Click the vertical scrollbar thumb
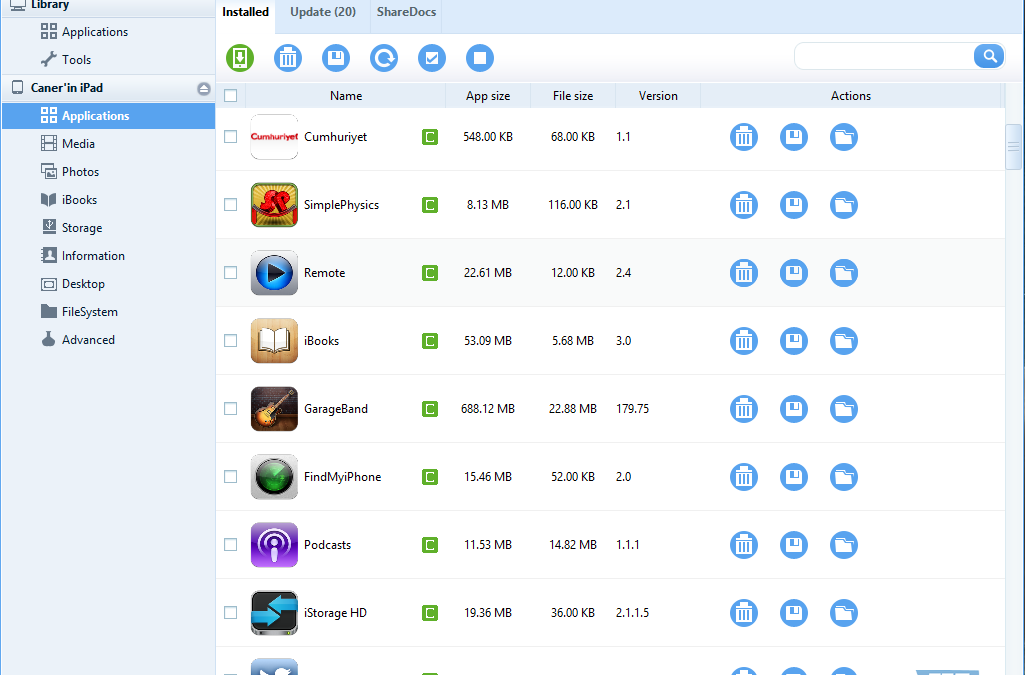Screen dimensions: 1025x675 coord(1013,146)
